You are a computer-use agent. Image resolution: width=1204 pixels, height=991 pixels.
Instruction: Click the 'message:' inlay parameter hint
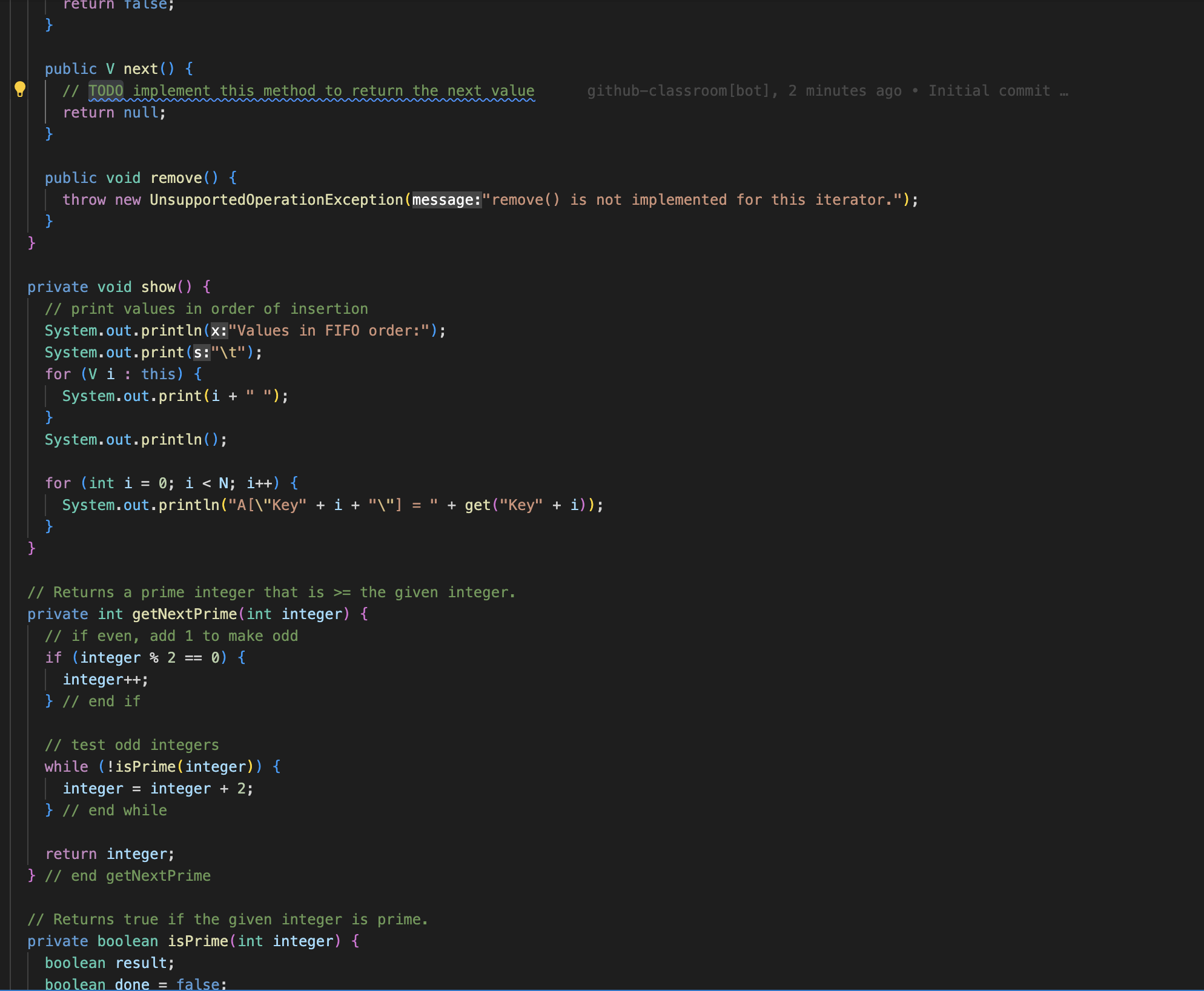pos(446,200)
